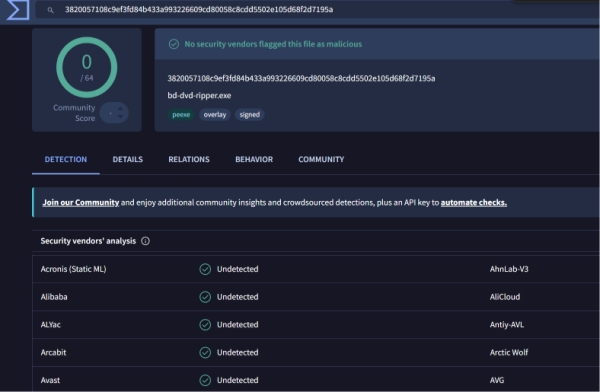Upvote with the Community Score up arrow
600x392 pixels.
(x=121, y=109)
